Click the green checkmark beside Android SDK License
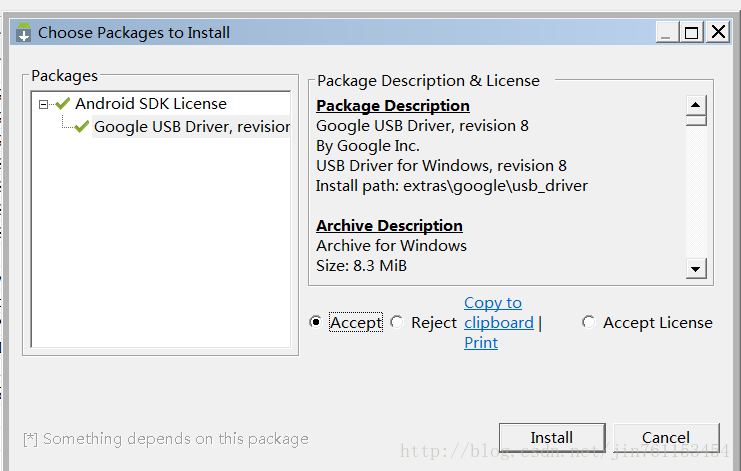This screenshot has width=741, height=471. click(63, 103)
